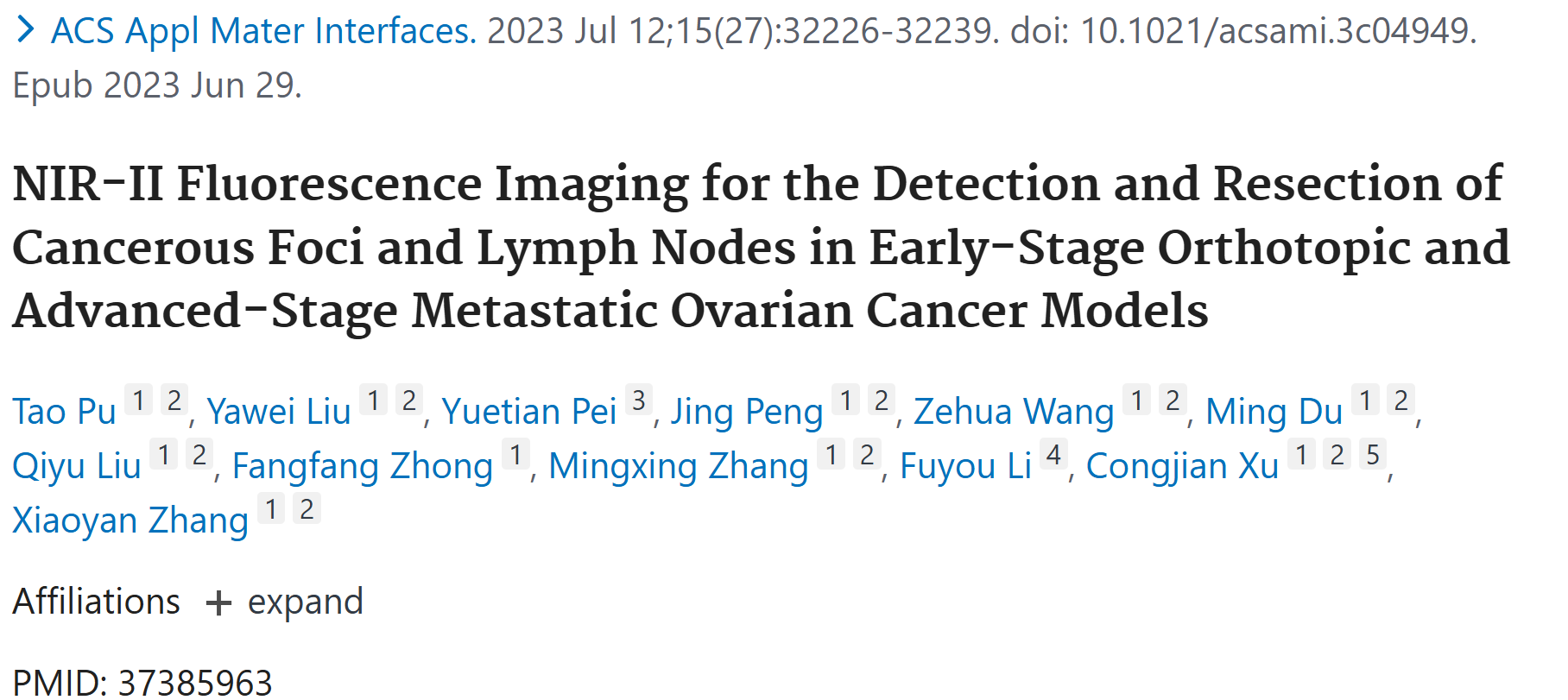Open author Yawei Liu's link
The image size is (1568, 700).
[x=279, y=412]
